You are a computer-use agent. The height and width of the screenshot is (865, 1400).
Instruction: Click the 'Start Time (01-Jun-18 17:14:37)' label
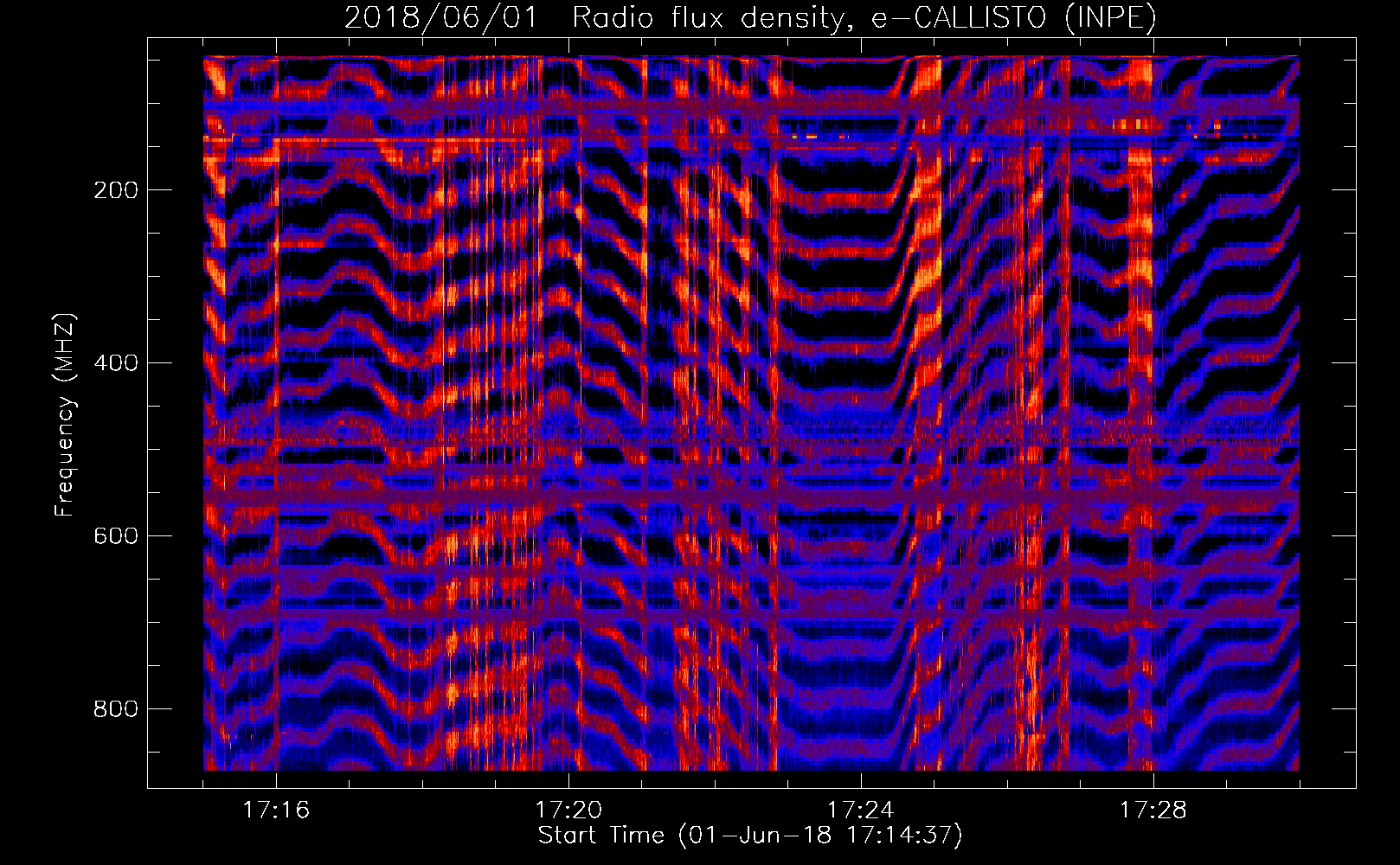click(750, 836)
